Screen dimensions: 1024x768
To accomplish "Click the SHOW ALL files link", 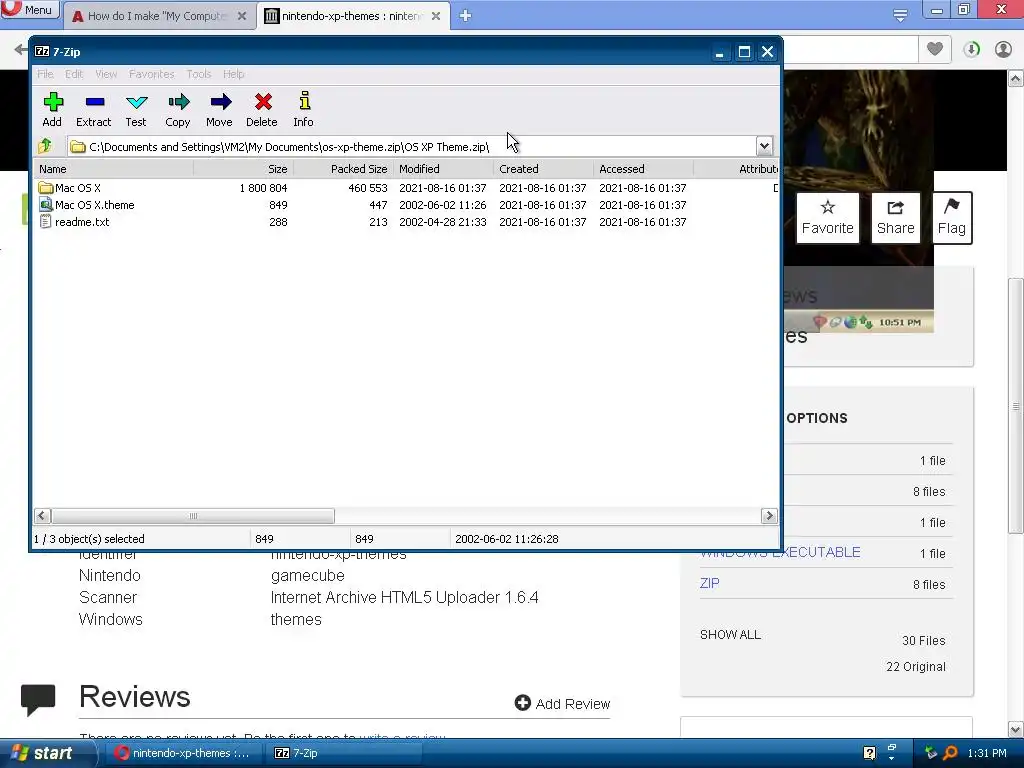I will 730,635.
